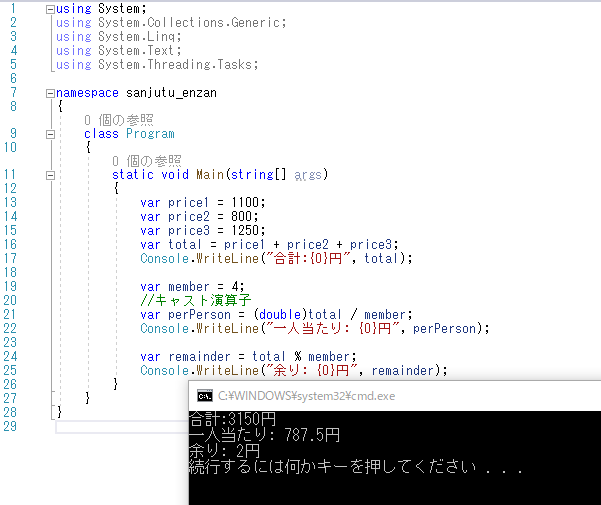Collapse the Main method block
The width and height of the screenshot is (601, 505).
click(50, 175)
